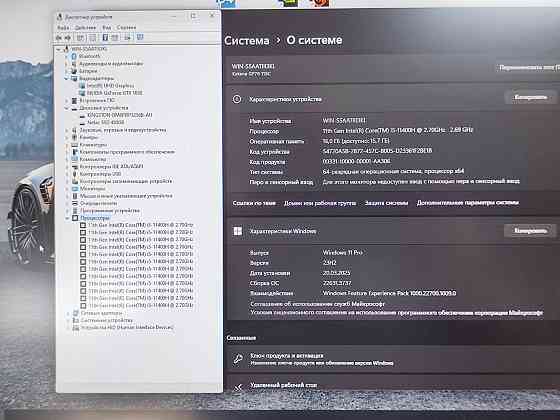Collapse the Дисковые устройства node
The width and height of the screenshot is (560, 420).
click(67, 108)
